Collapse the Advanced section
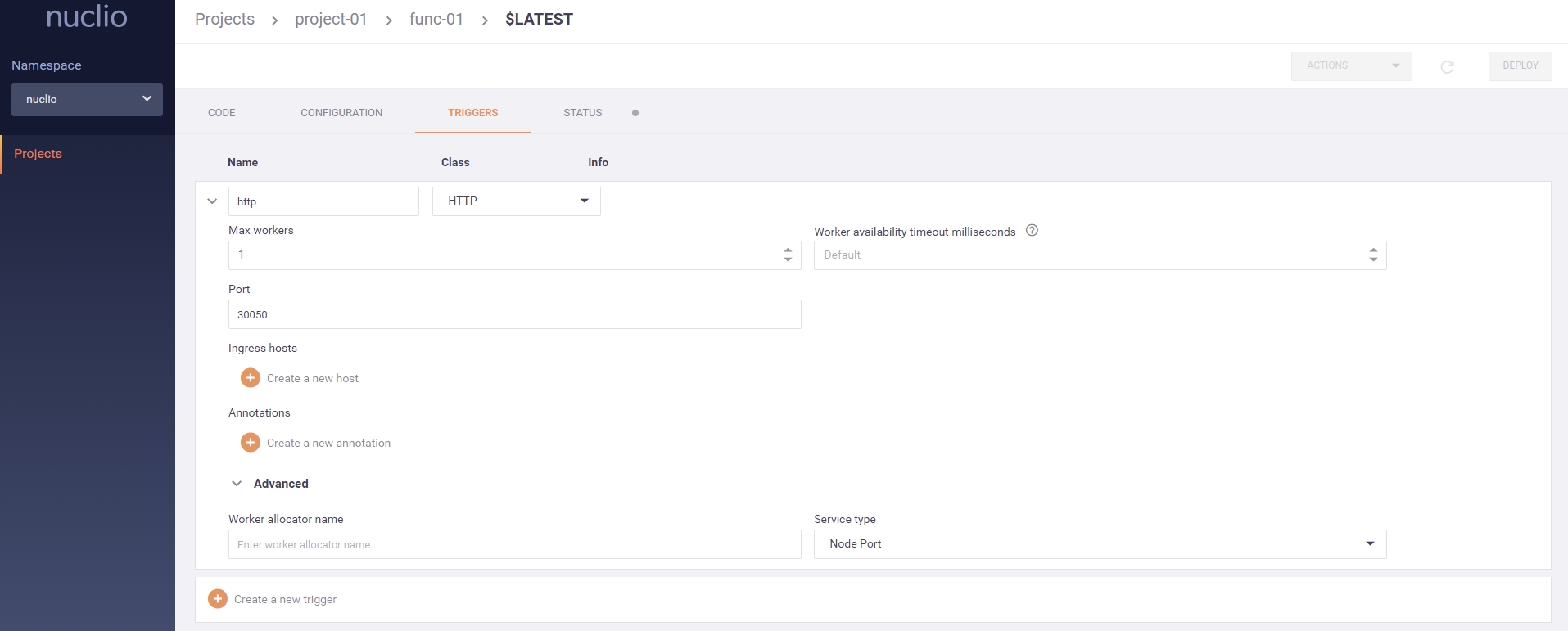 click(x=237, y=484)
